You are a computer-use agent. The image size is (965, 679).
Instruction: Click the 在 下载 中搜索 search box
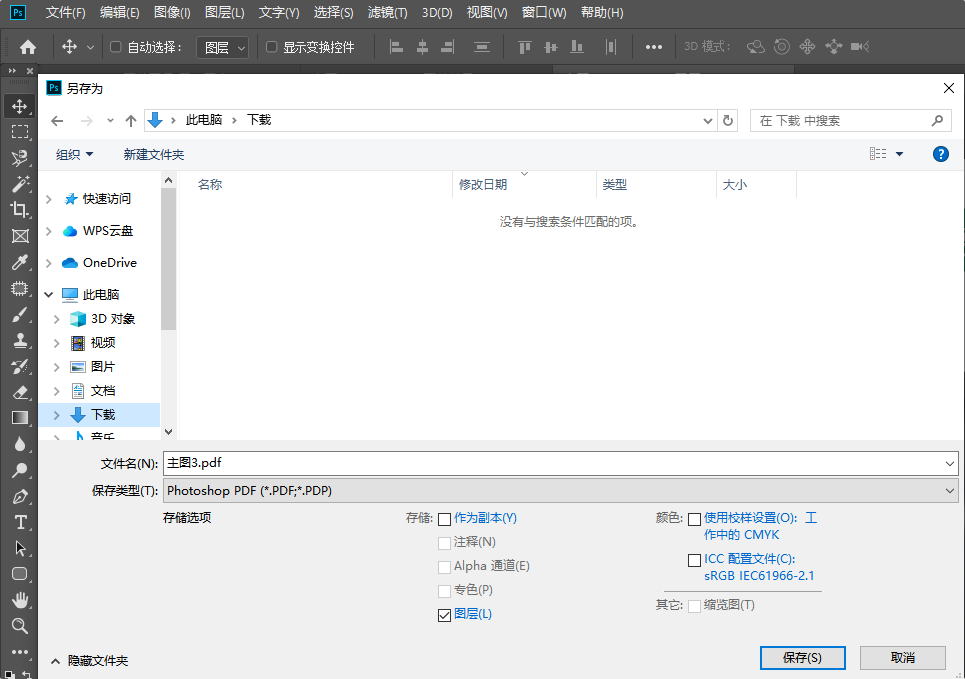click(x=851, y=121)
